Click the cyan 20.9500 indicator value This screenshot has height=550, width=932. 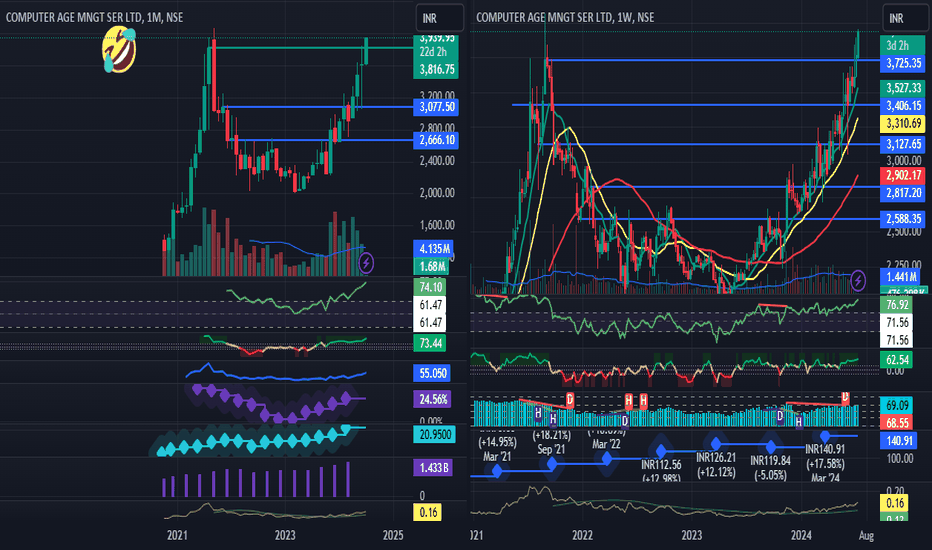pos(436,435)
